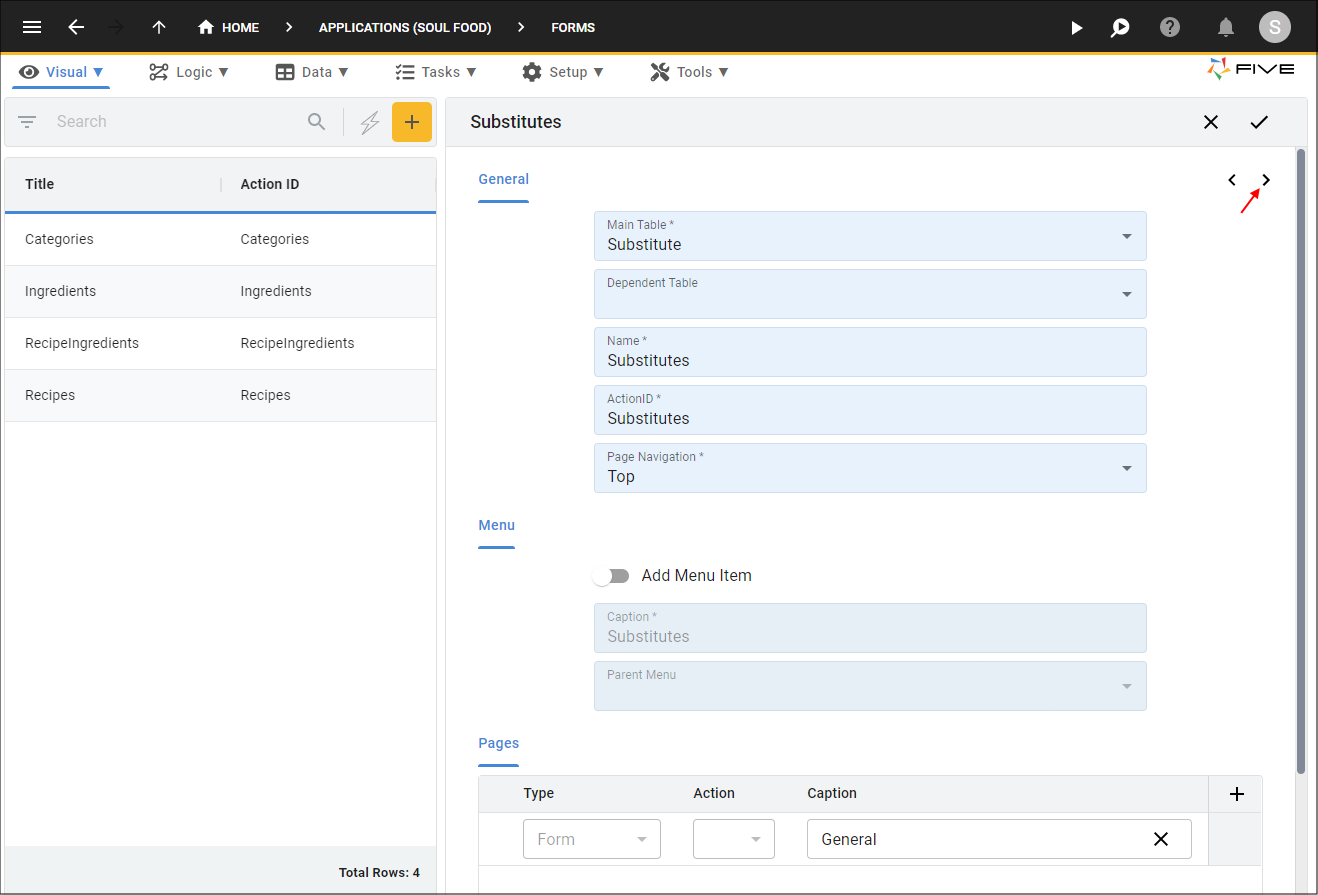Image resolution: width=1318 pixels, height=895 pixels.
Task: Select the Recipes form row
Action: pos(220,396)
